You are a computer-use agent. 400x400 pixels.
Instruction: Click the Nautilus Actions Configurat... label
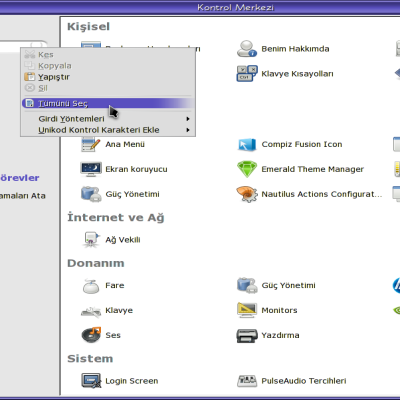322,194
